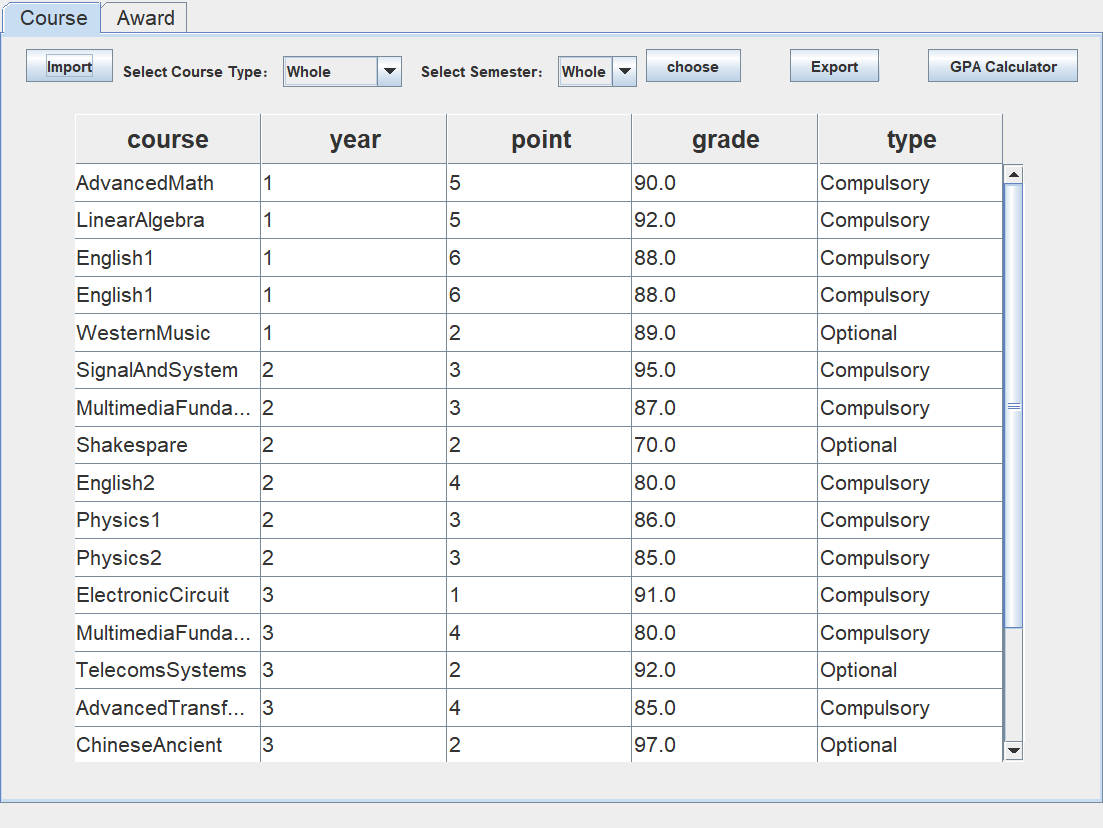Click the scrollbar up arrow
Viewport: 1103px width, 828px height.
[1013, 175]
